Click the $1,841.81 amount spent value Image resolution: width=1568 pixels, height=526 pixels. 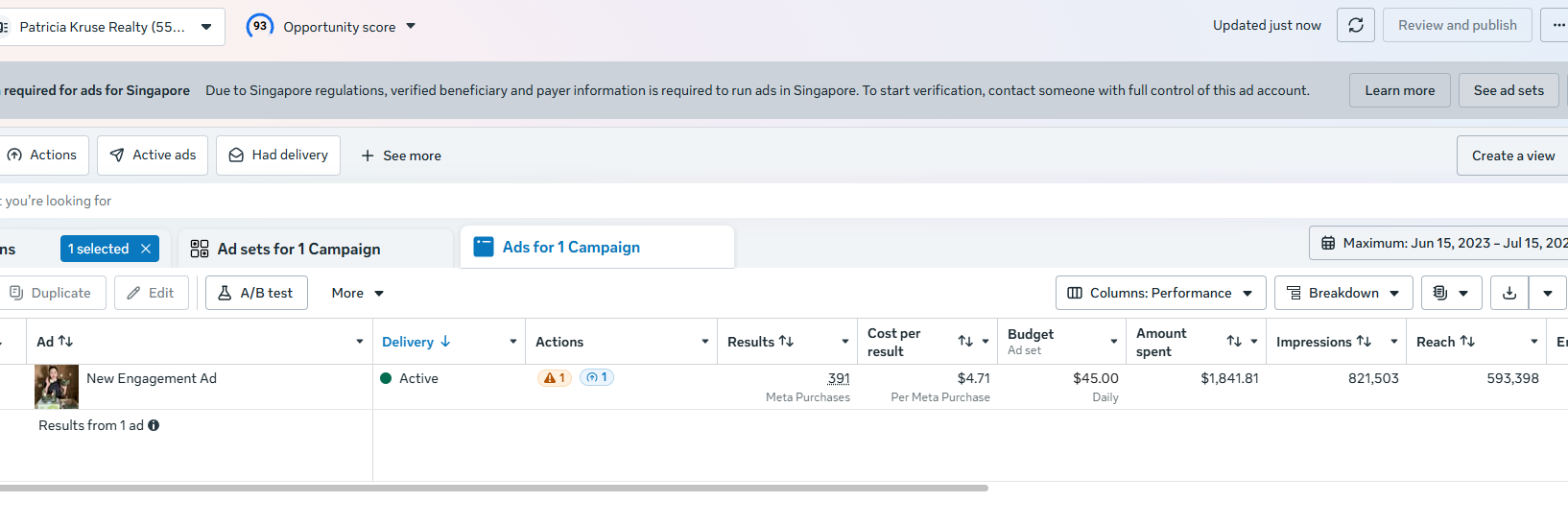tap(1229, 378)
